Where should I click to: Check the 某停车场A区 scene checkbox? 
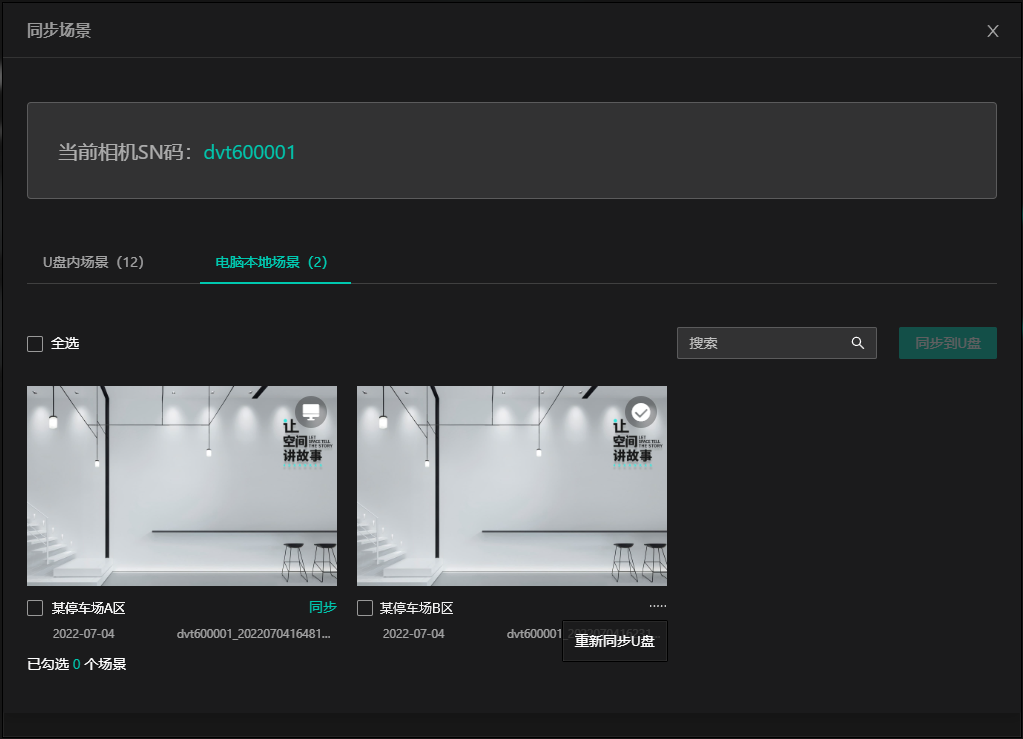[35, 608]
